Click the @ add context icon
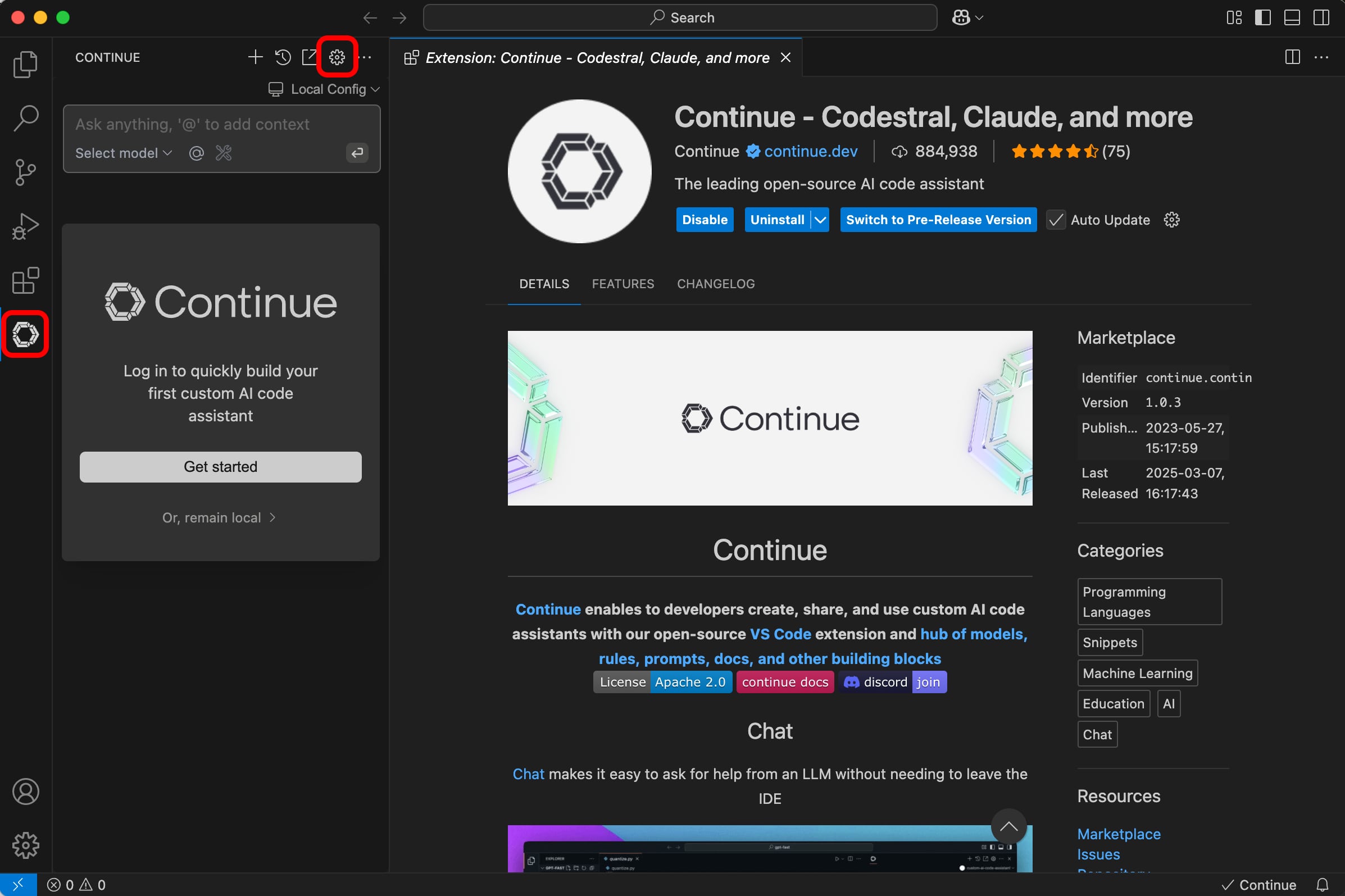1345x896 pixels. coord(196,153)
